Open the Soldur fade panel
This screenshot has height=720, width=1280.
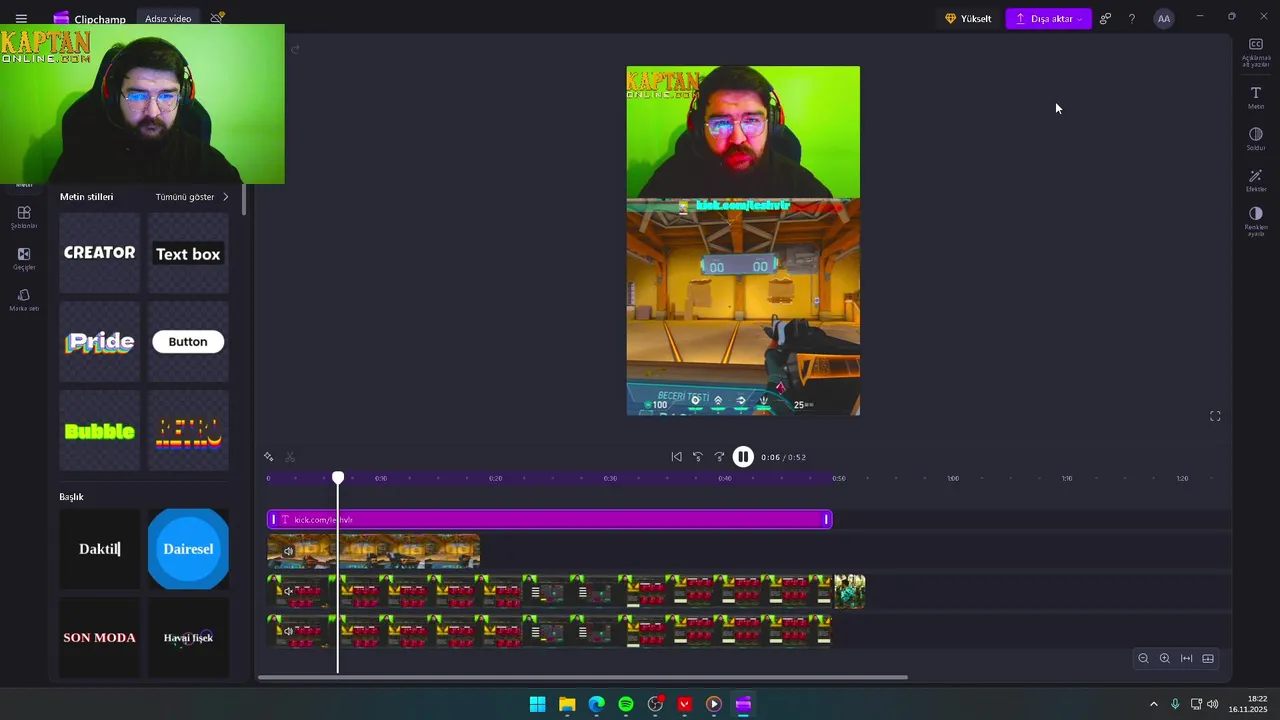1255,139
